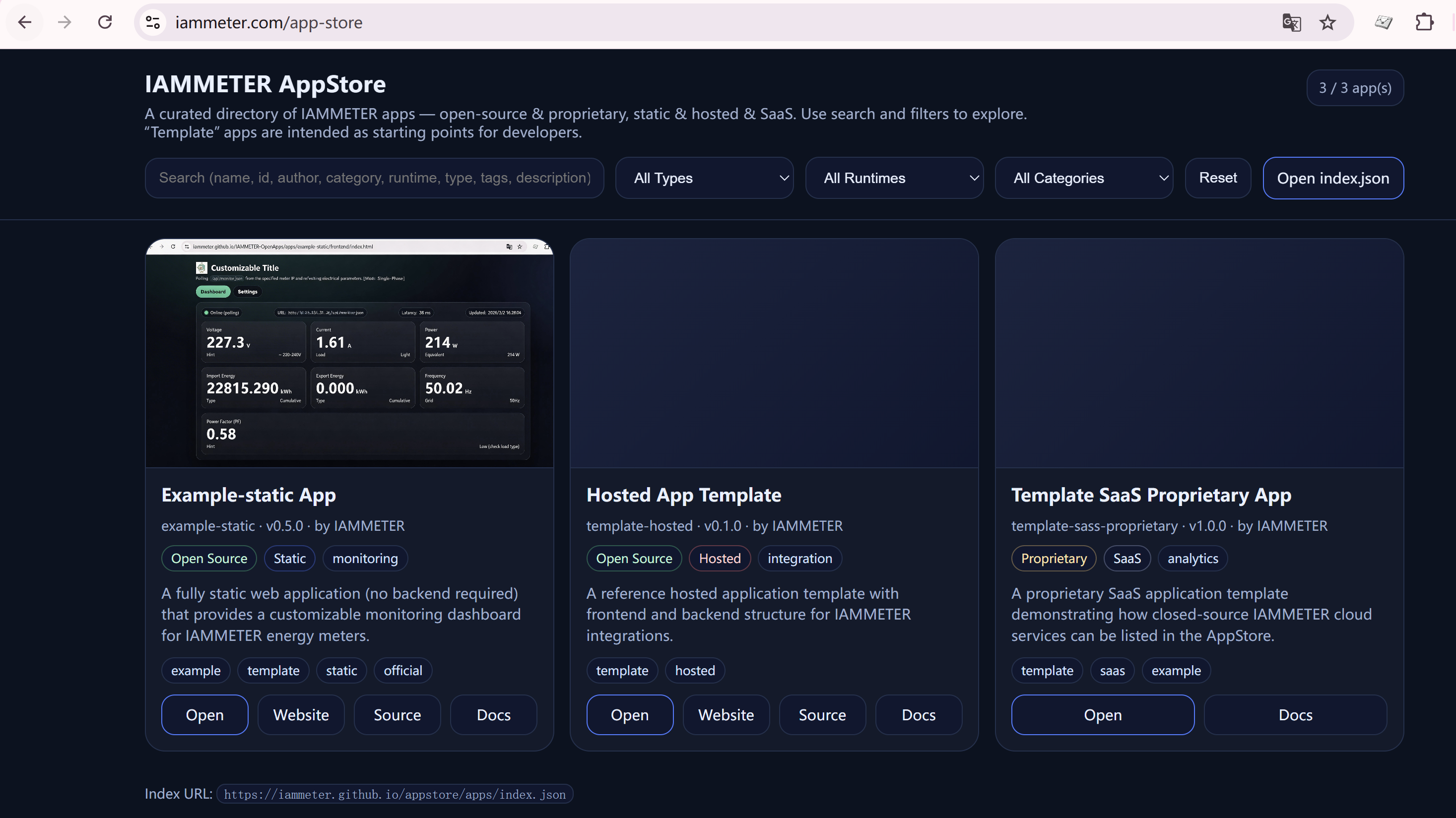This screenshot has height=818, width=1456.
Task: Click the index.json URL link at bottom
Action: [395, 794]
